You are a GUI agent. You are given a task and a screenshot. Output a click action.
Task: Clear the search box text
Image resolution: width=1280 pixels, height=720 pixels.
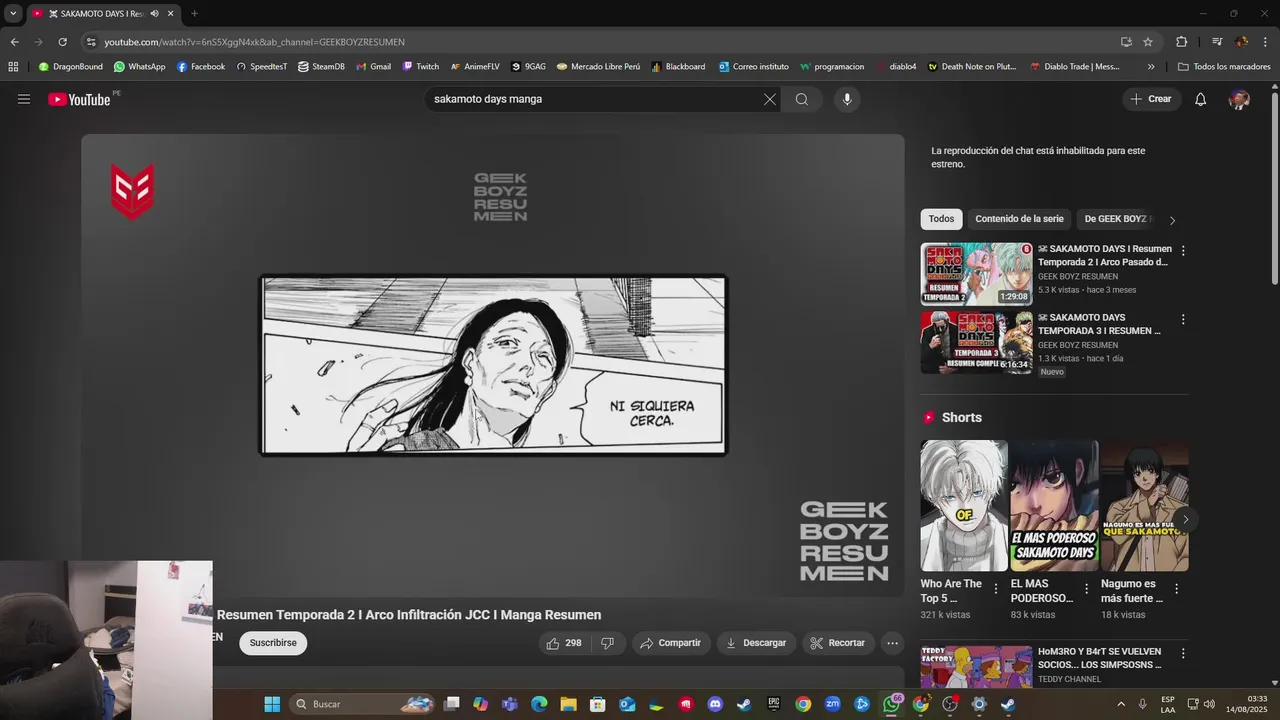pyautogui.click(x=770, y=99)
